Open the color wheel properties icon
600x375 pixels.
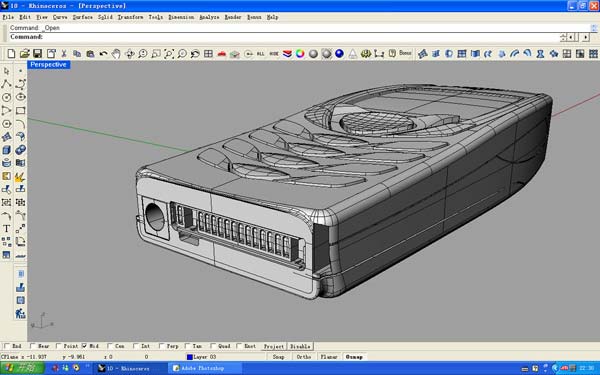pyautogui.click(x=300, y=54)
